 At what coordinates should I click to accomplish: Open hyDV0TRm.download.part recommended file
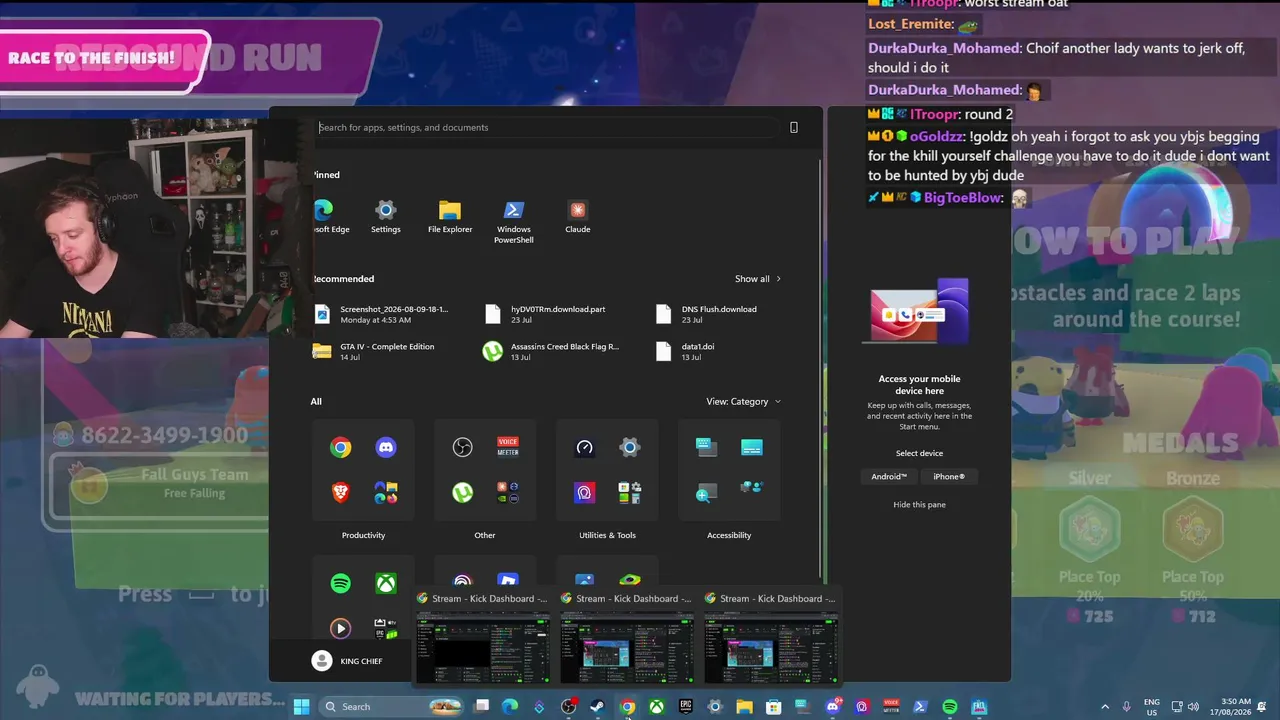(555, 314)
